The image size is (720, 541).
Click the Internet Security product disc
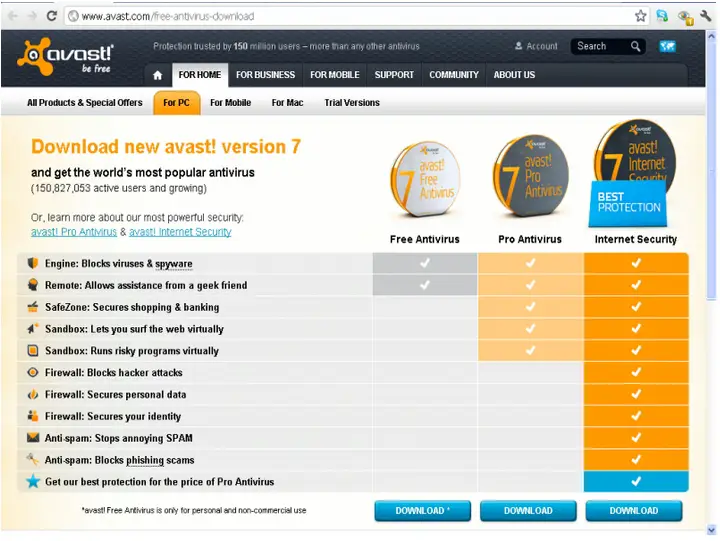click(x=636, y=152)
